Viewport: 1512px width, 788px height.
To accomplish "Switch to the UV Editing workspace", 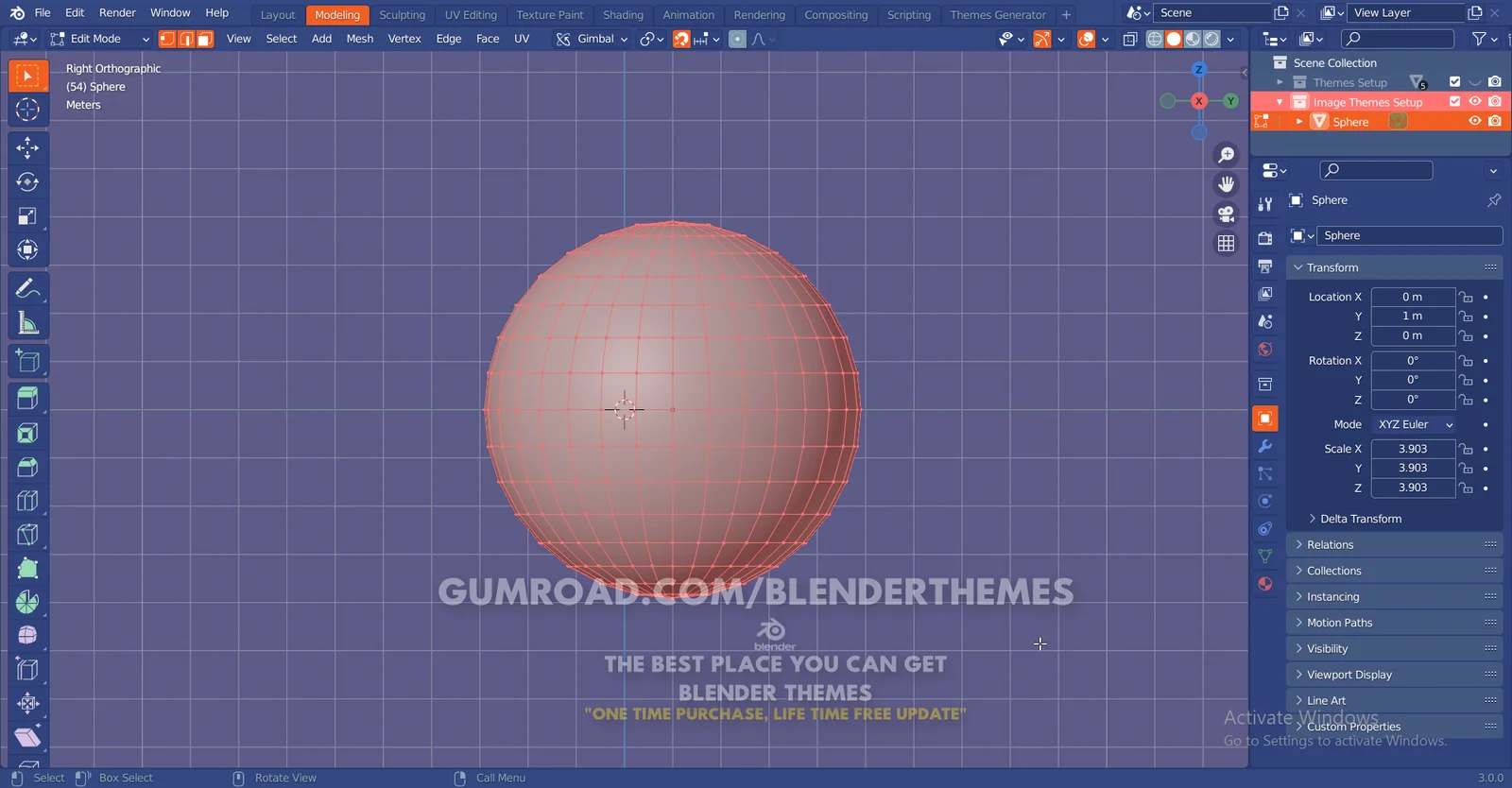I will pos(471,15).
